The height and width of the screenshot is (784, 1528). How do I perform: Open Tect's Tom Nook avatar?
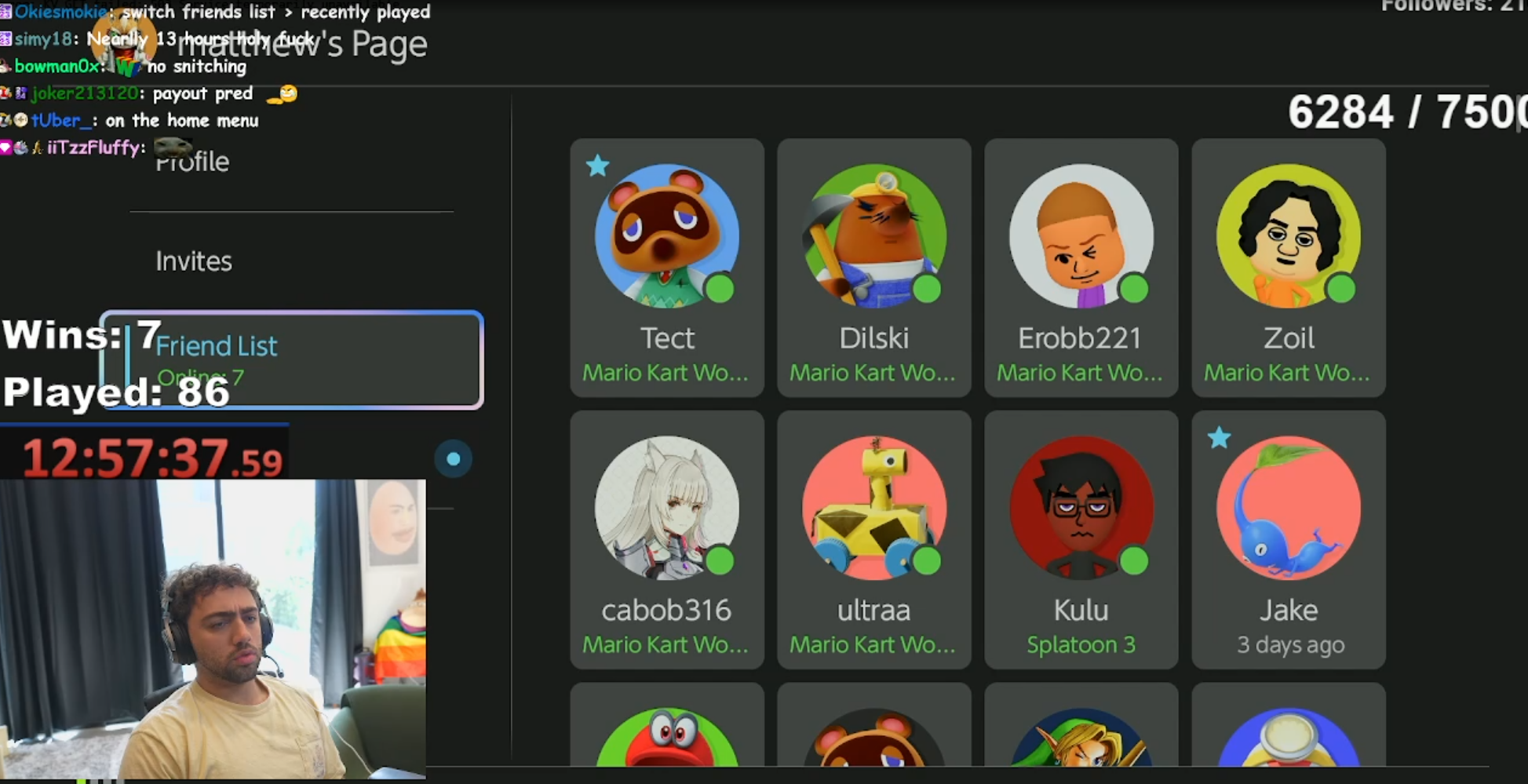tap(666, 235)
